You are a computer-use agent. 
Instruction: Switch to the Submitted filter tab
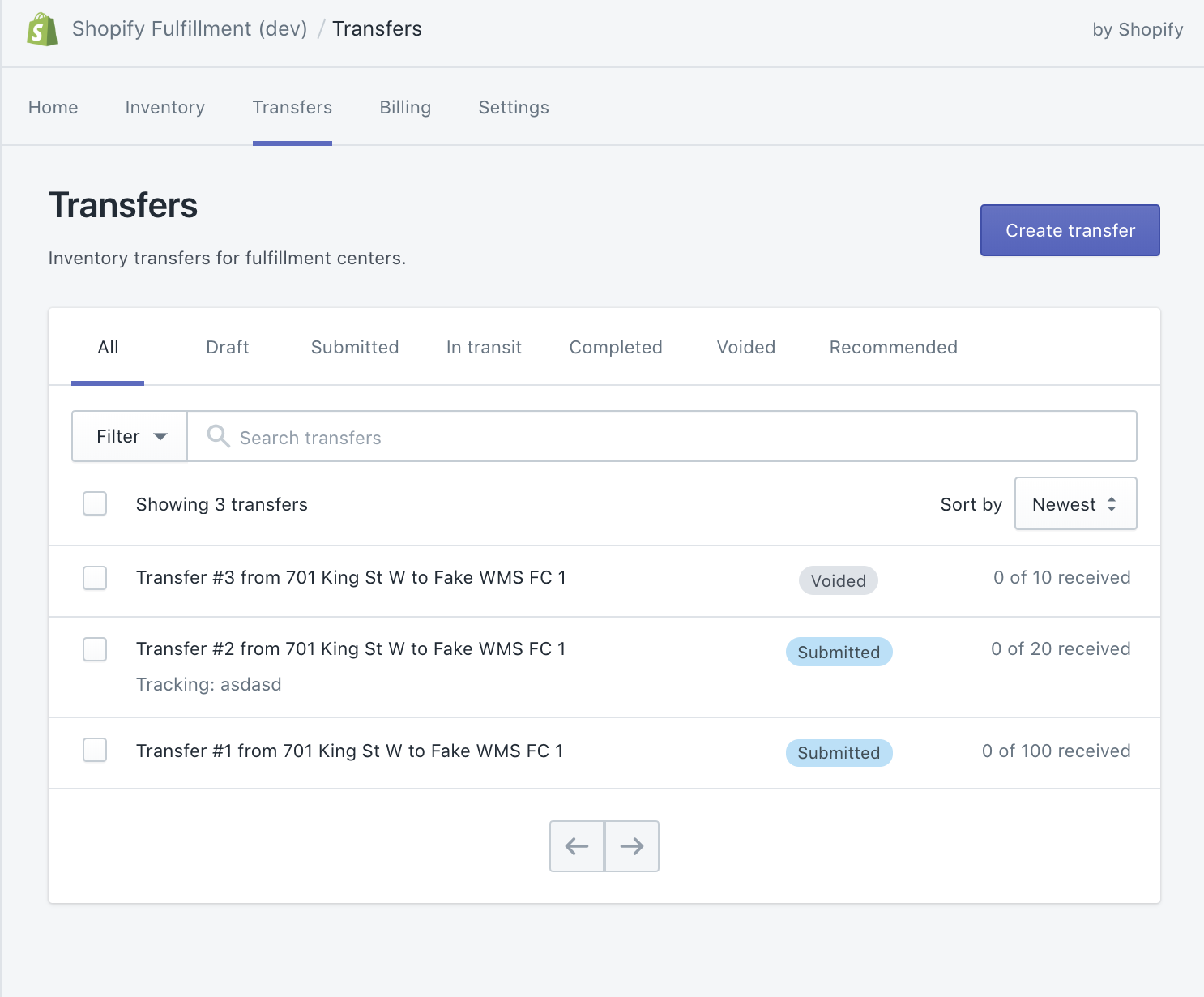(x=355, y=347)
